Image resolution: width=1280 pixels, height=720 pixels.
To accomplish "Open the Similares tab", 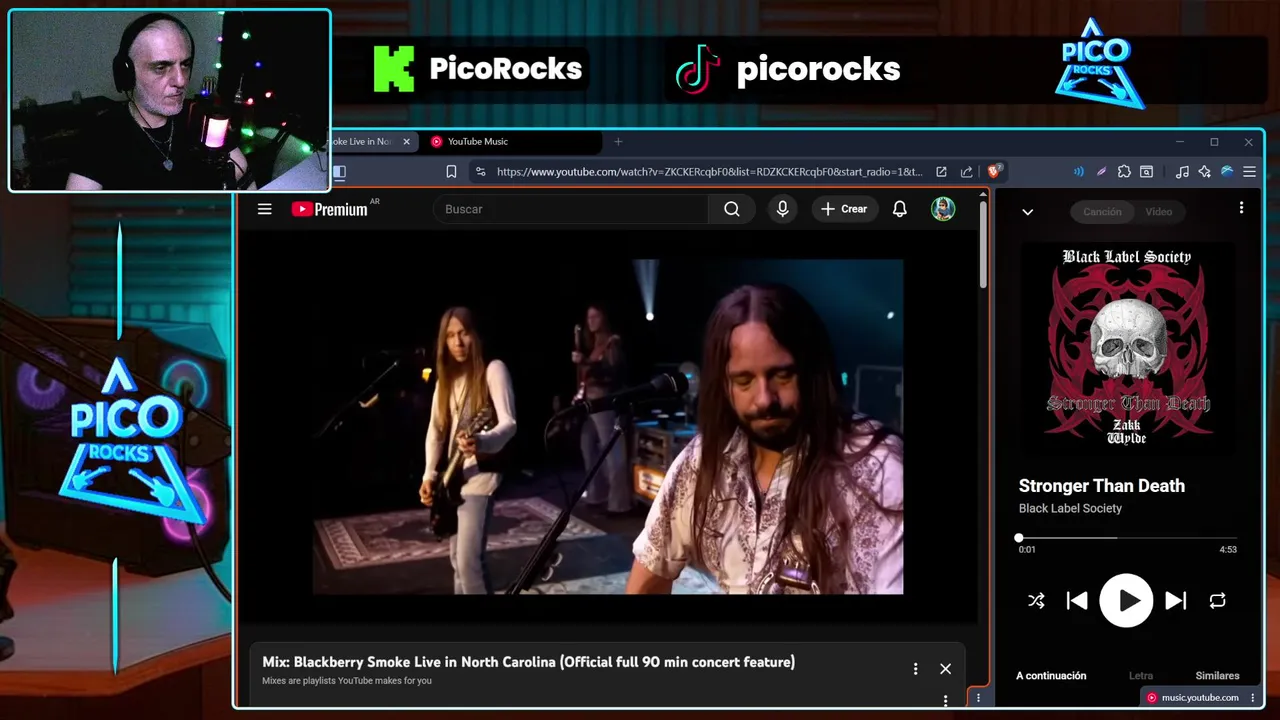I will (1217, 676).
